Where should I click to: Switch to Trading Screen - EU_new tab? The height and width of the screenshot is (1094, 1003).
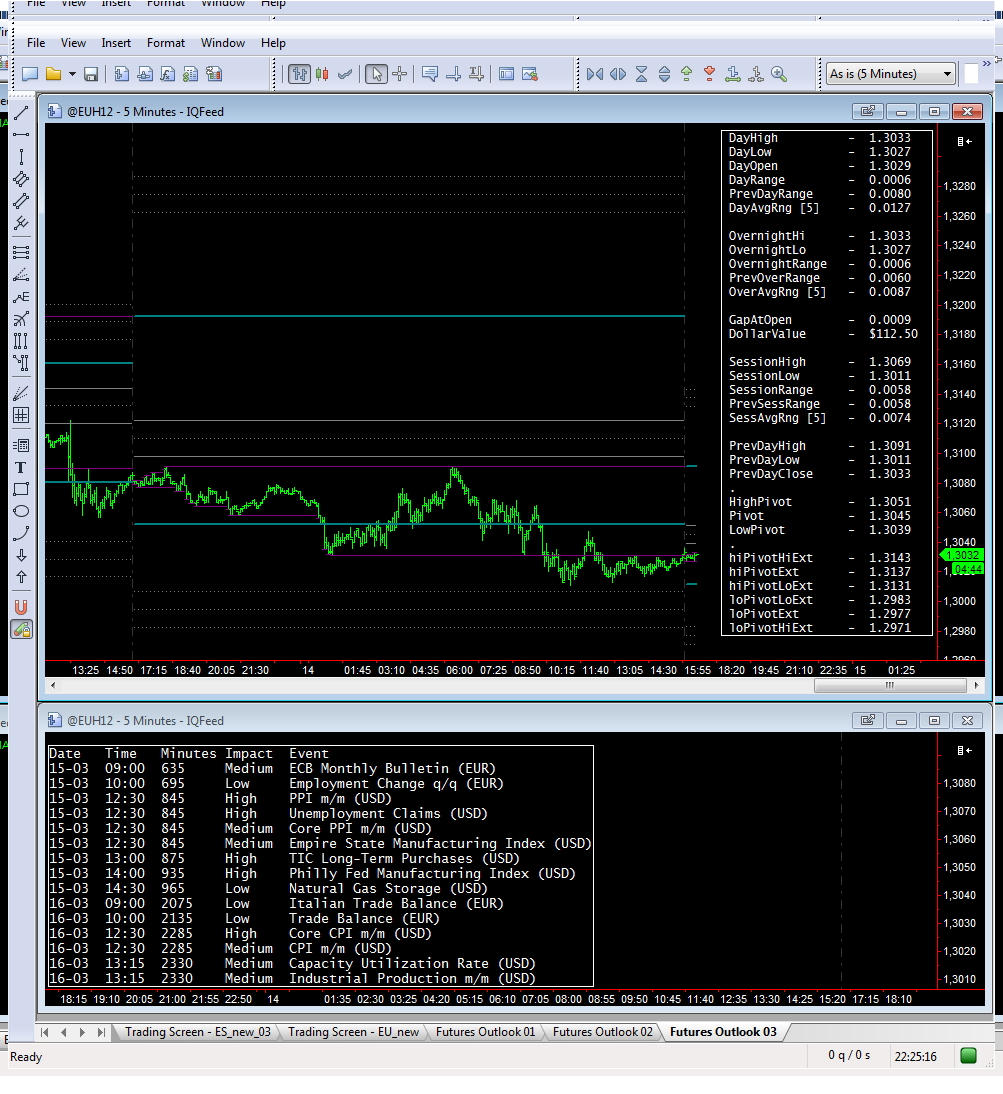pos(354,1032)
